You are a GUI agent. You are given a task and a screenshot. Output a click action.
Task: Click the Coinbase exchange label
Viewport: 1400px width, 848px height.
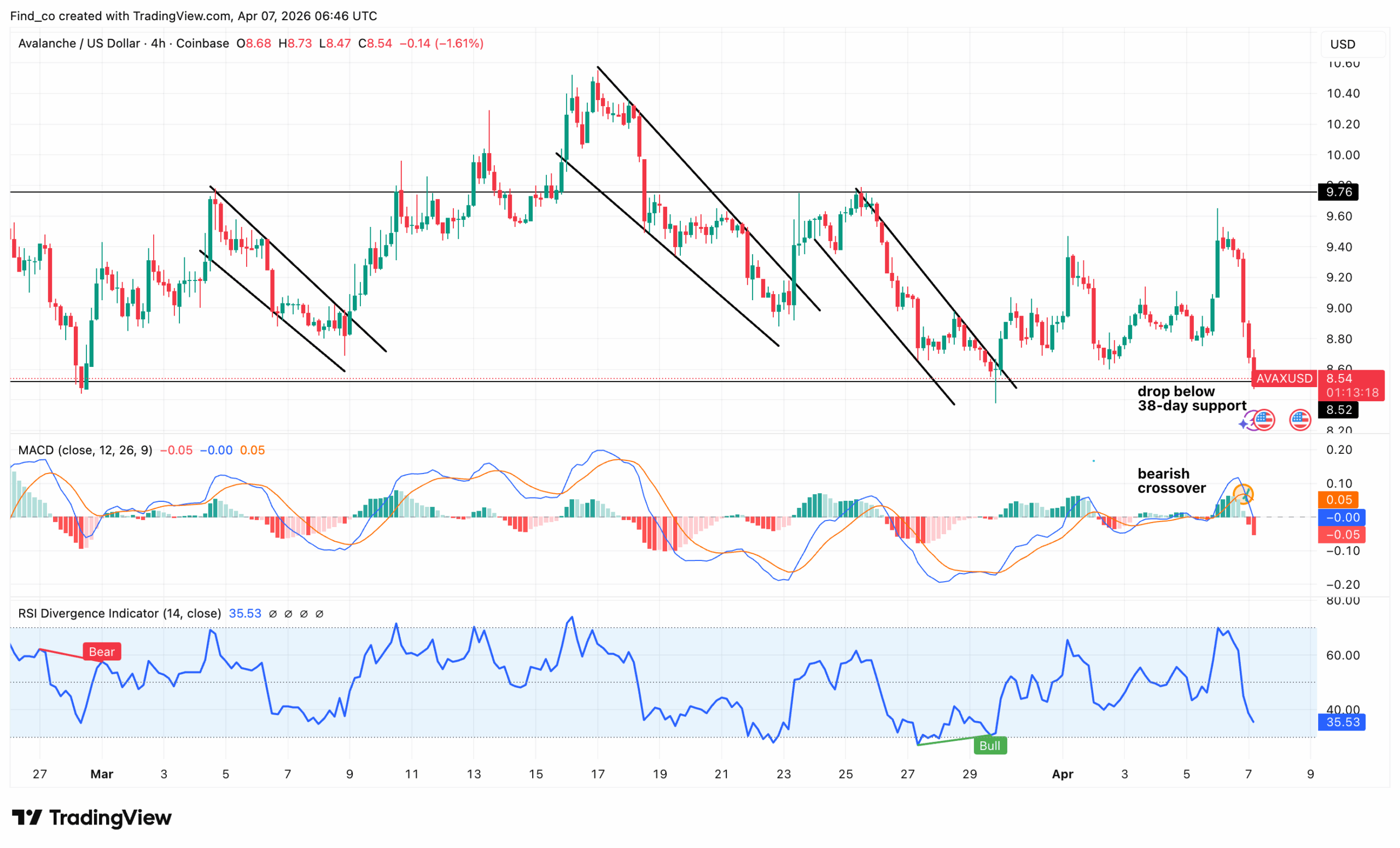click(202, 44)
